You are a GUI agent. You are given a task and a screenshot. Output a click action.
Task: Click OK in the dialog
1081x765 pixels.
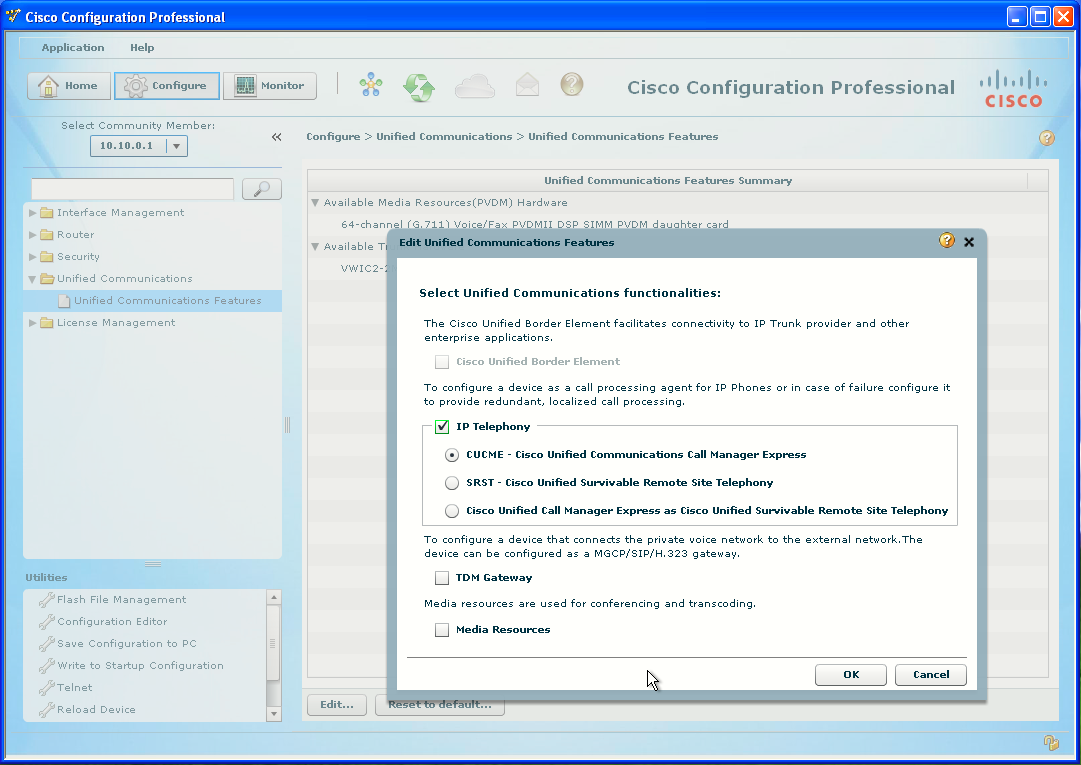851,675
